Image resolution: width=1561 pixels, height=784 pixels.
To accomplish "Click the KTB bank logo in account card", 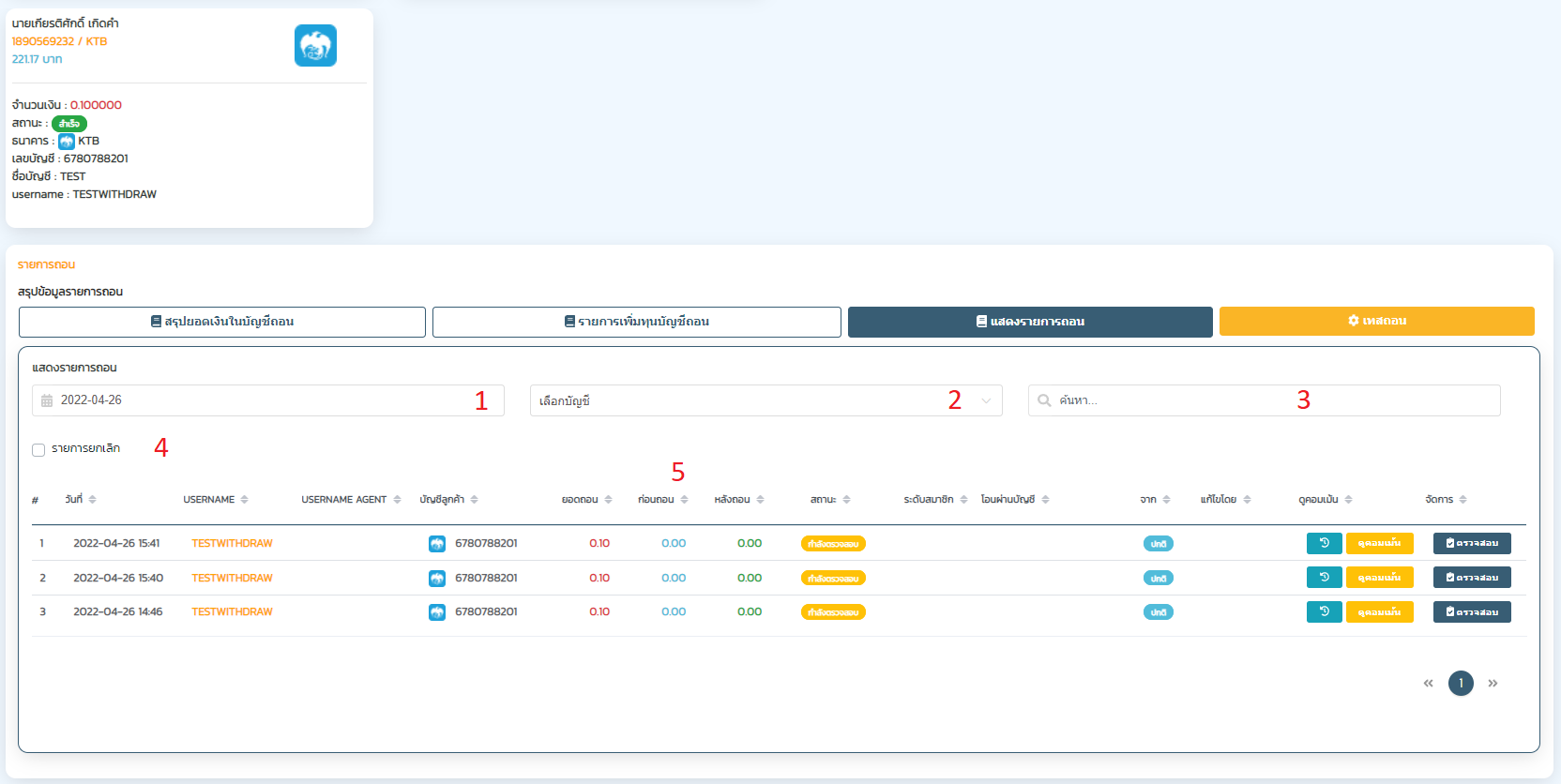I will [315, 46].
